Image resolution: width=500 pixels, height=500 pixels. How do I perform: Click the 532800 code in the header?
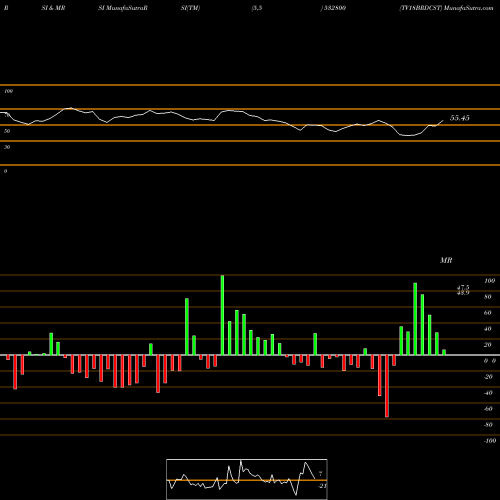(334, 8)
